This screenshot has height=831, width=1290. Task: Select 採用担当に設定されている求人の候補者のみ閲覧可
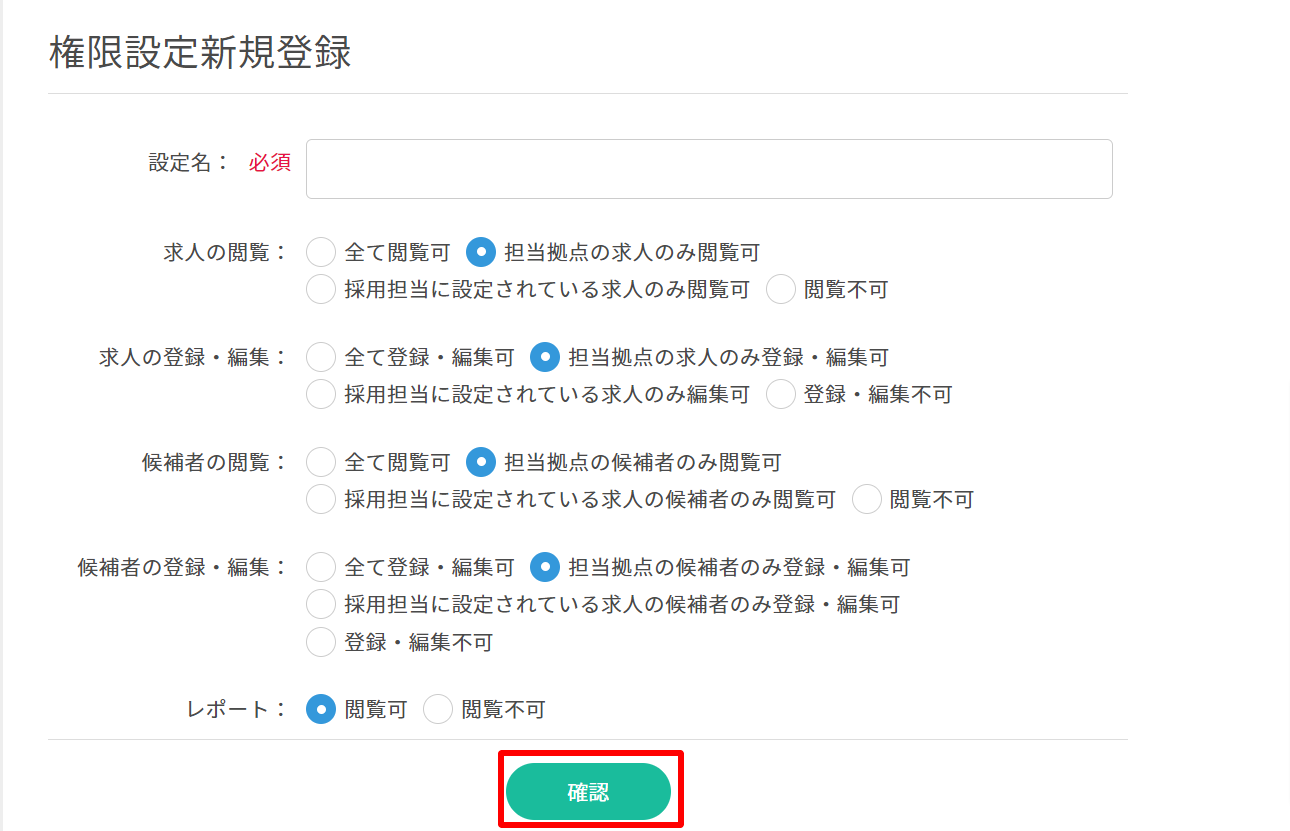tap(321, 499)
